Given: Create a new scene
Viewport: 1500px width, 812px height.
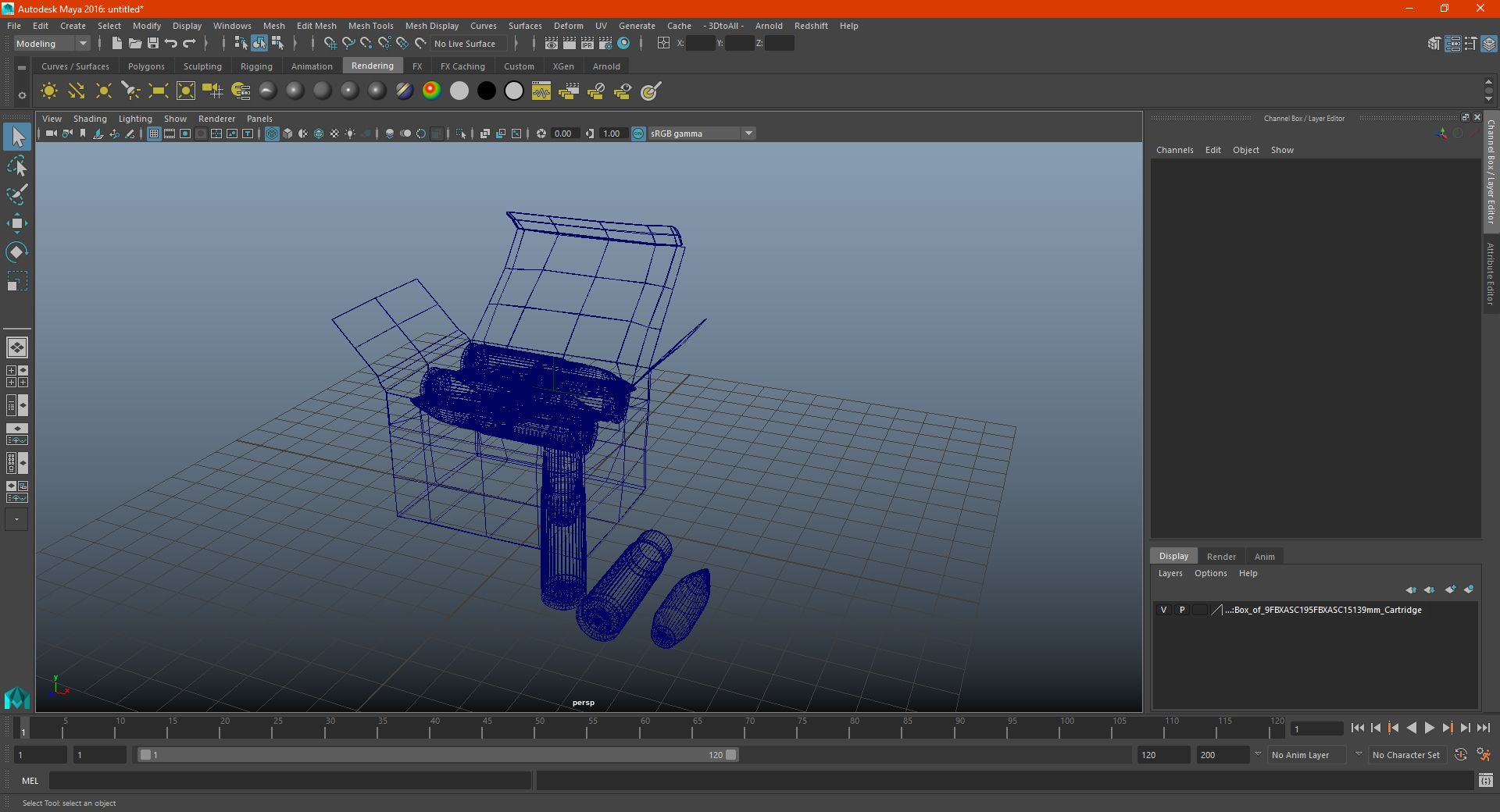Looking at the screenshot, I should 116,44.
